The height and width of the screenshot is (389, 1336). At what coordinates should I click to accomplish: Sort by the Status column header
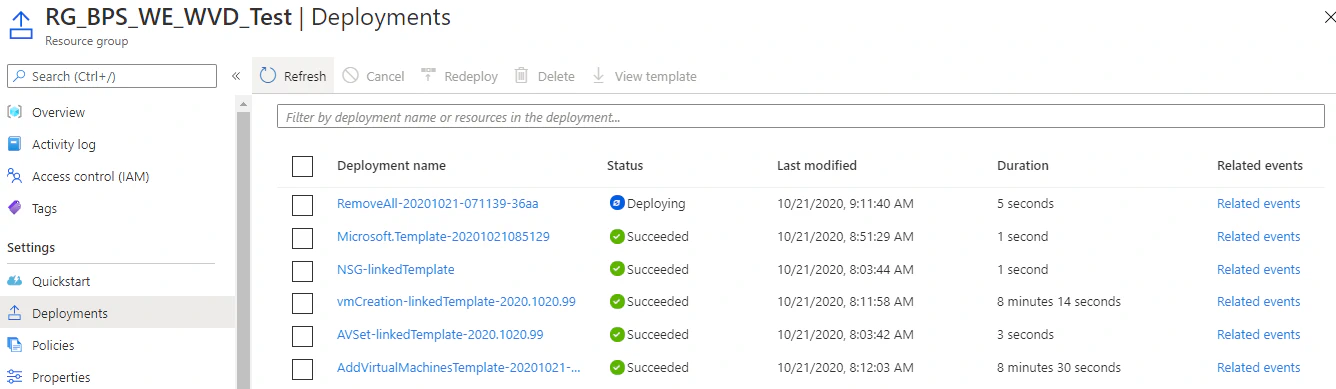[x=625, y=165]
